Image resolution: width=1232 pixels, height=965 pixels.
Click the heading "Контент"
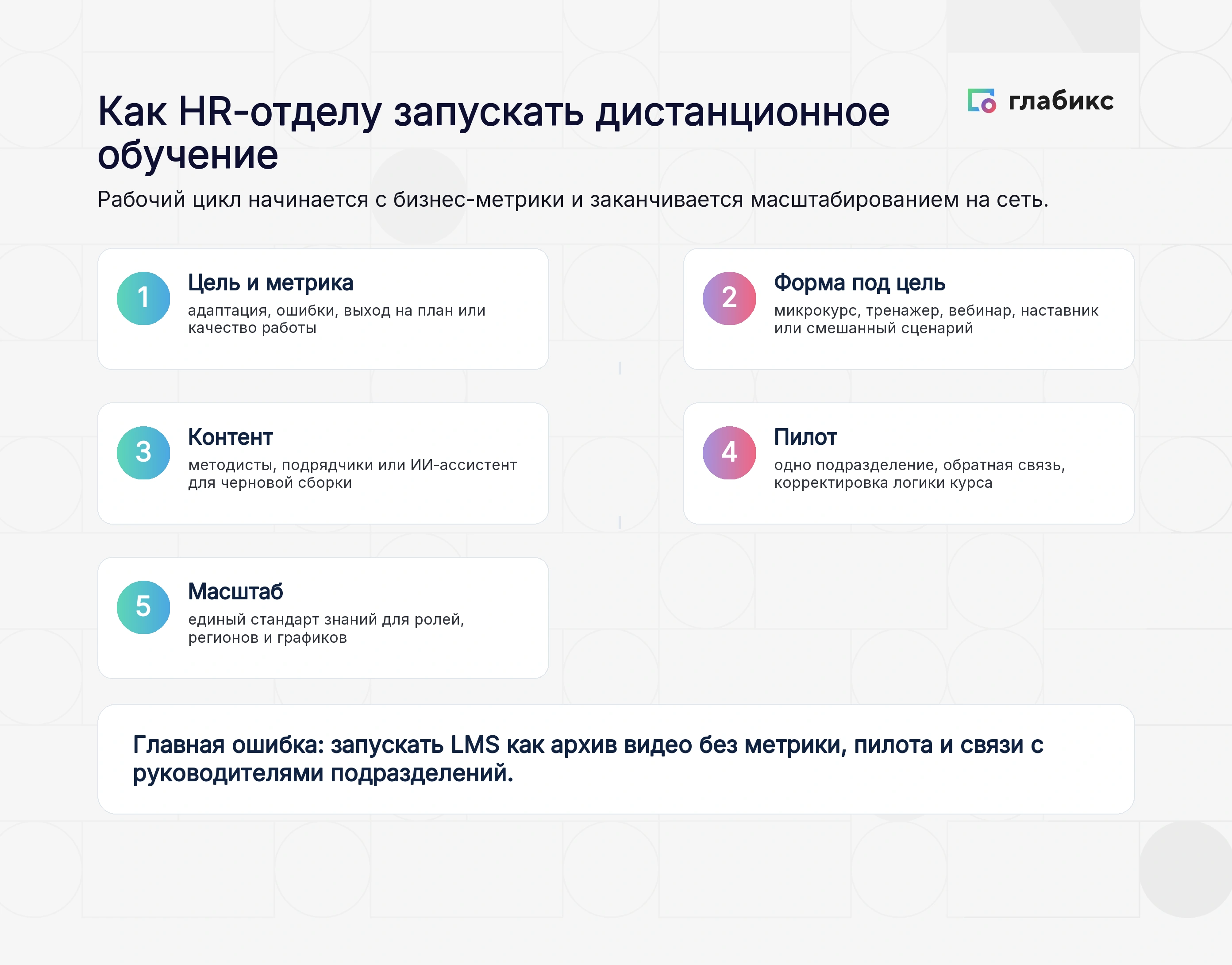coord(231,437)
